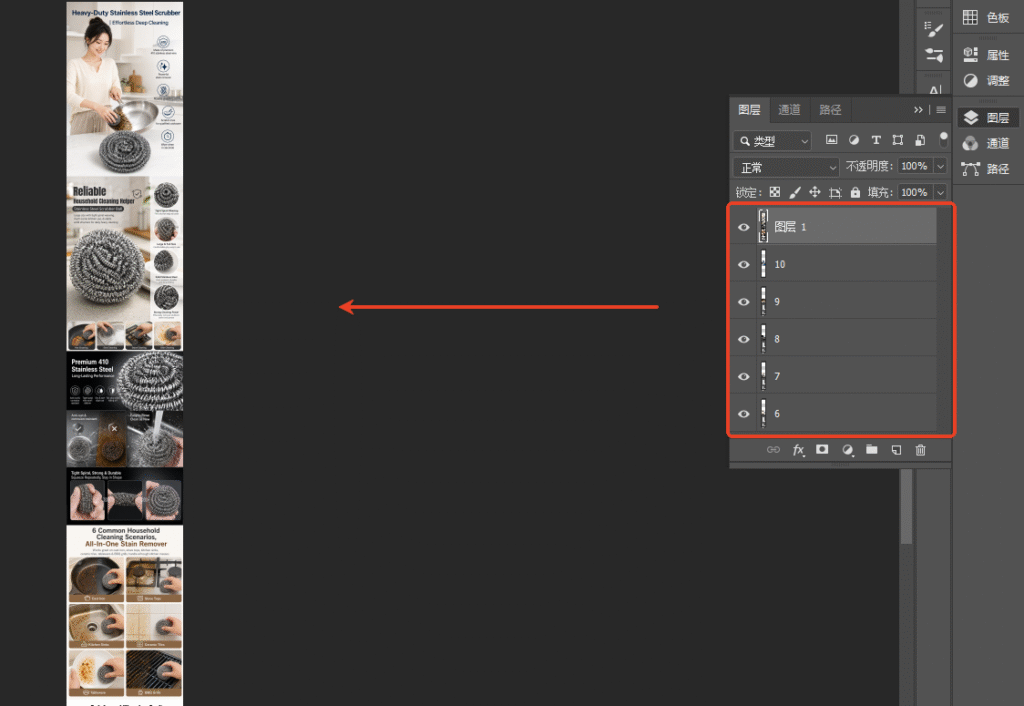Click the Premium 410 Stainless Steel text on canvas

(92, 366)
